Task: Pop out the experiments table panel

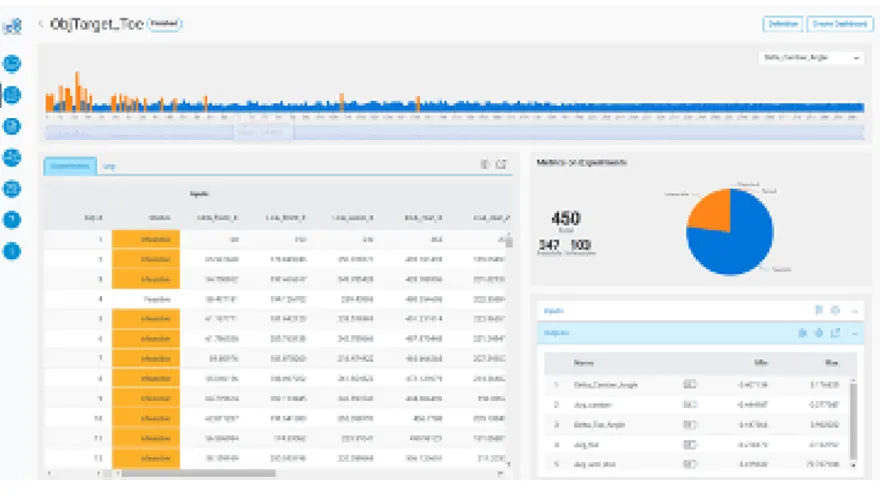Action: pyautogui.click(x=502, y=164)
